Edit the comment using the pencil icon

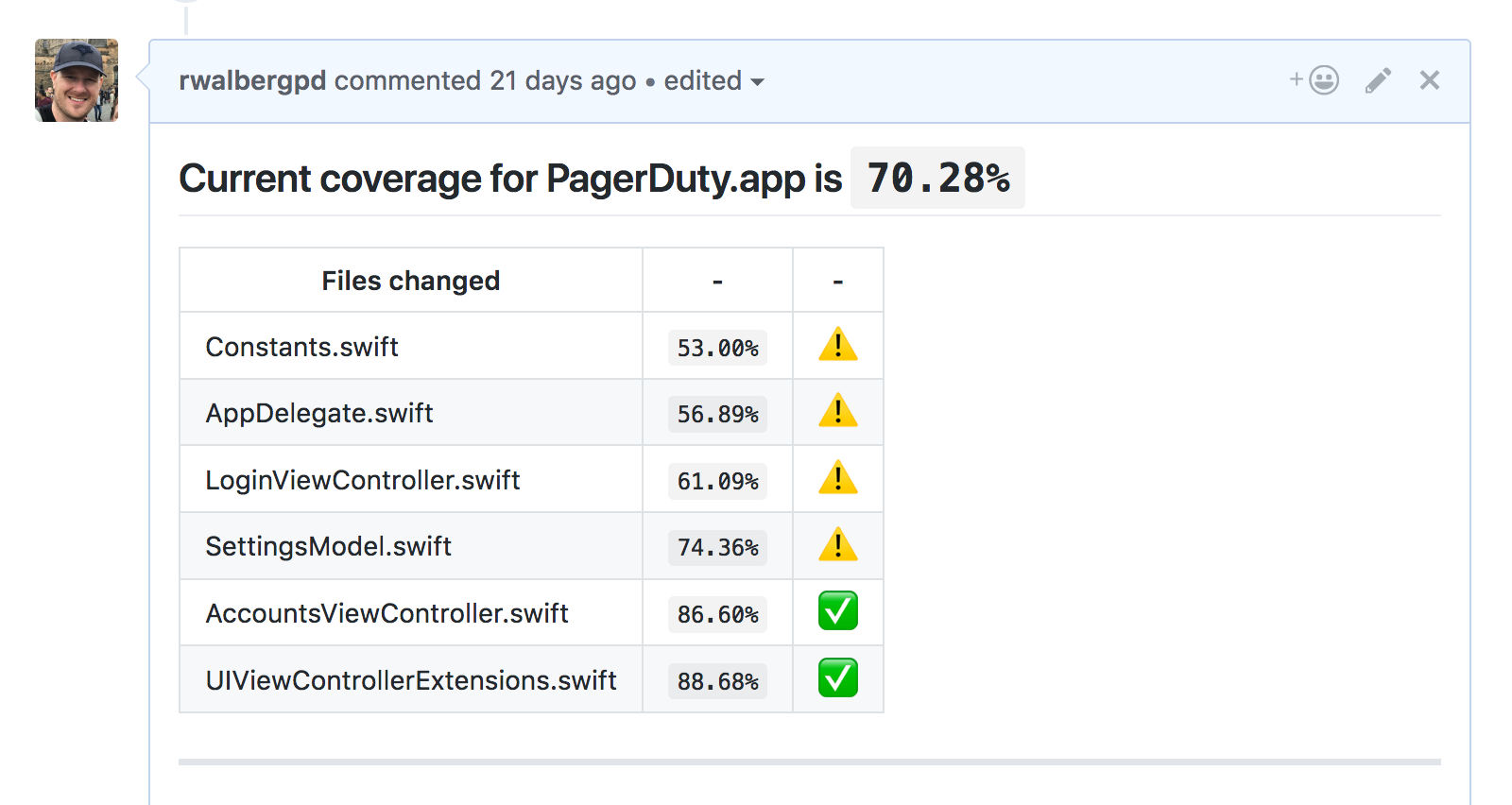[x=1378, y=80]
